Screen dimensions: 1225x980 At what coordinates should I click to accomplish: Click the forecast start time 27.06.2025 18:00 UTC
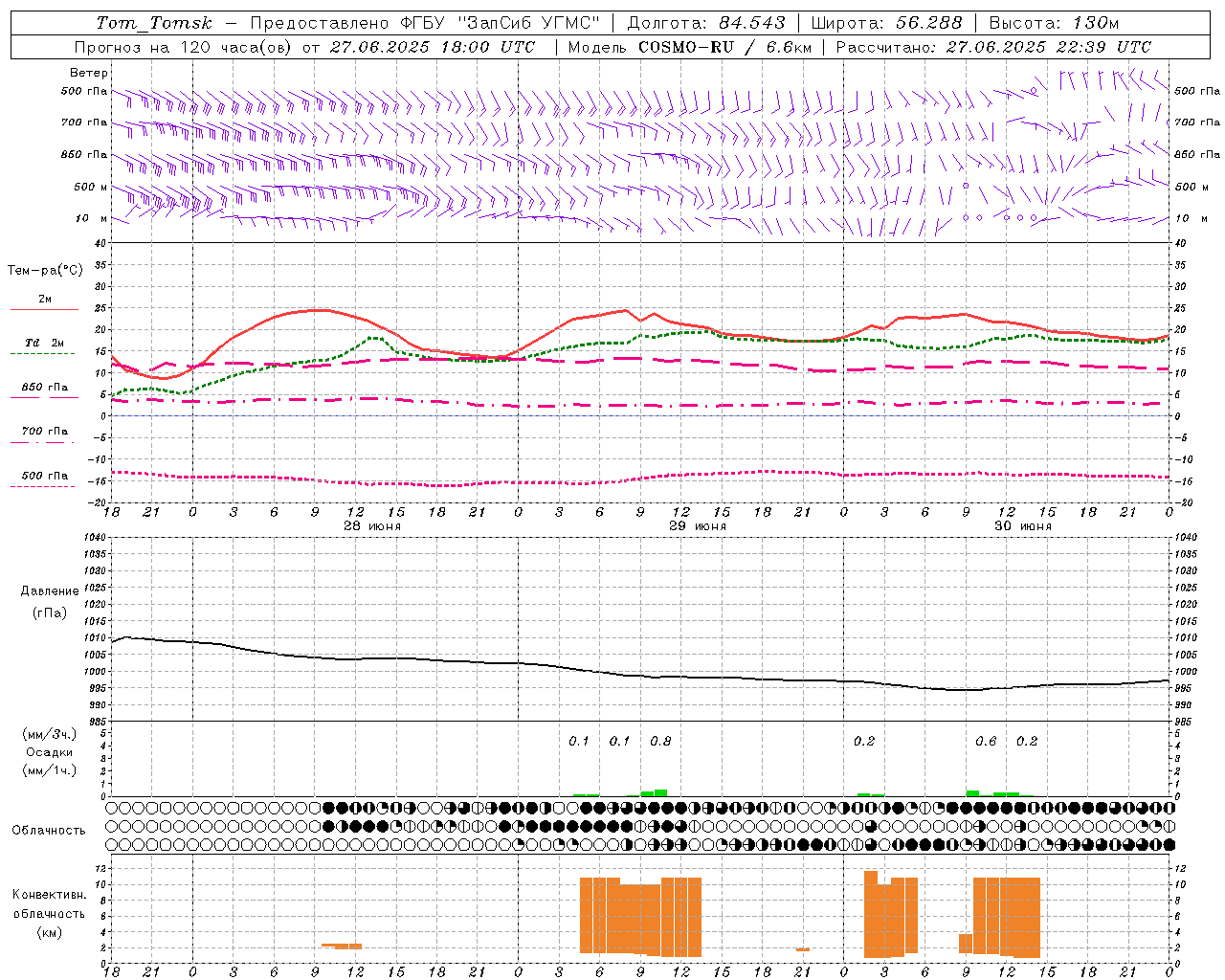(433, 47)
